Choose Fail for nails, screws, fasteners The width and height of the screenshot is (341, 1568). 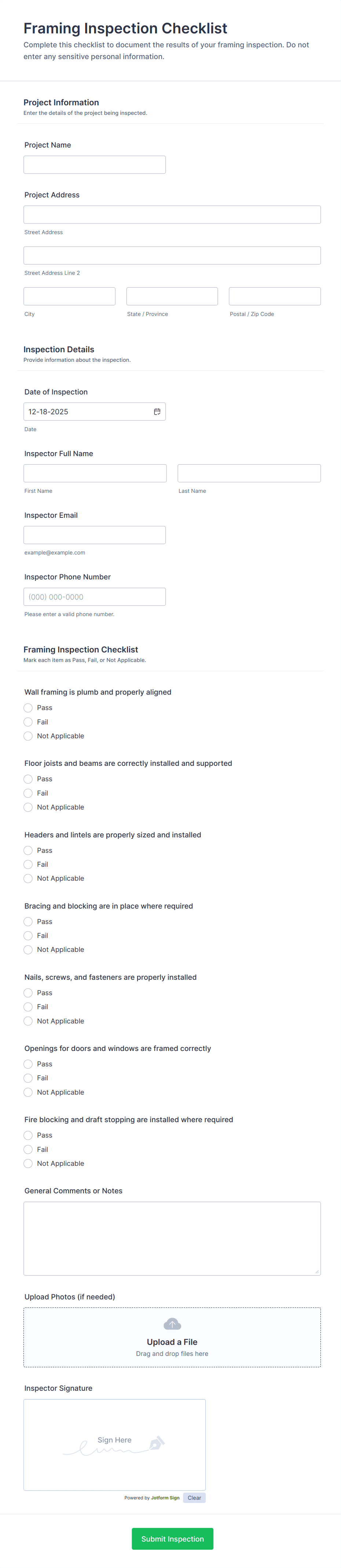(28, 1007)
